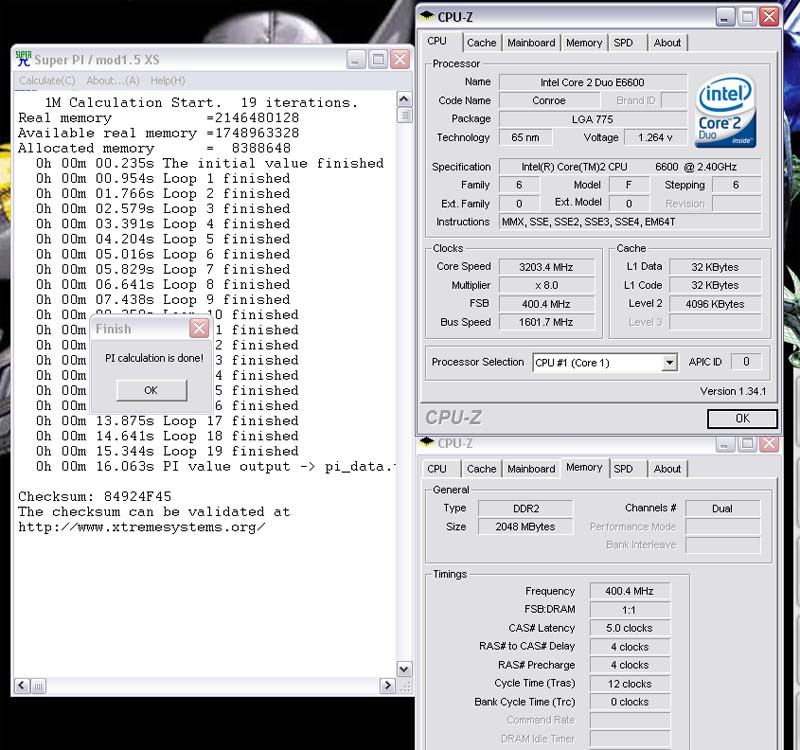
Task: Click the Intel Core 2 Duo logo
Action: pos(726,111)
